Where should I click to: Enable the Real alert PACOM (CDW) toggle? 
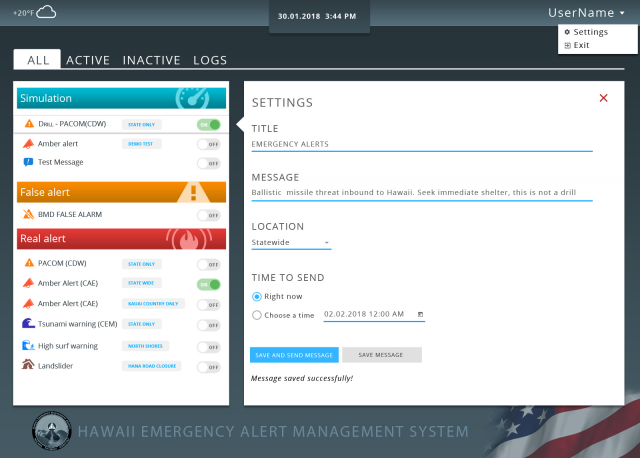(209, 265)
